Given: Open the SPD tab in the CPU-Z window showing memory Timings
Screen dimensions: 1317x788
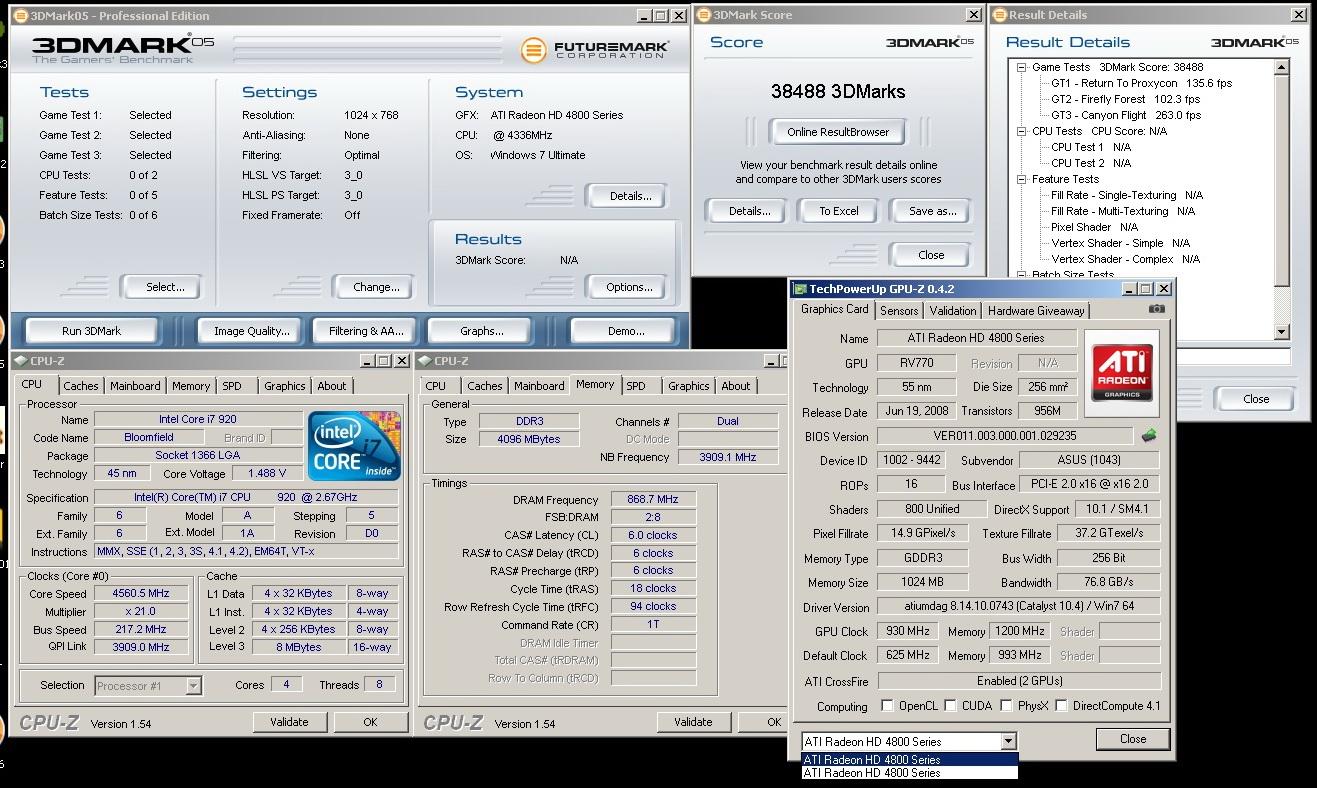Looking at the screenshot, I should 636,386.
